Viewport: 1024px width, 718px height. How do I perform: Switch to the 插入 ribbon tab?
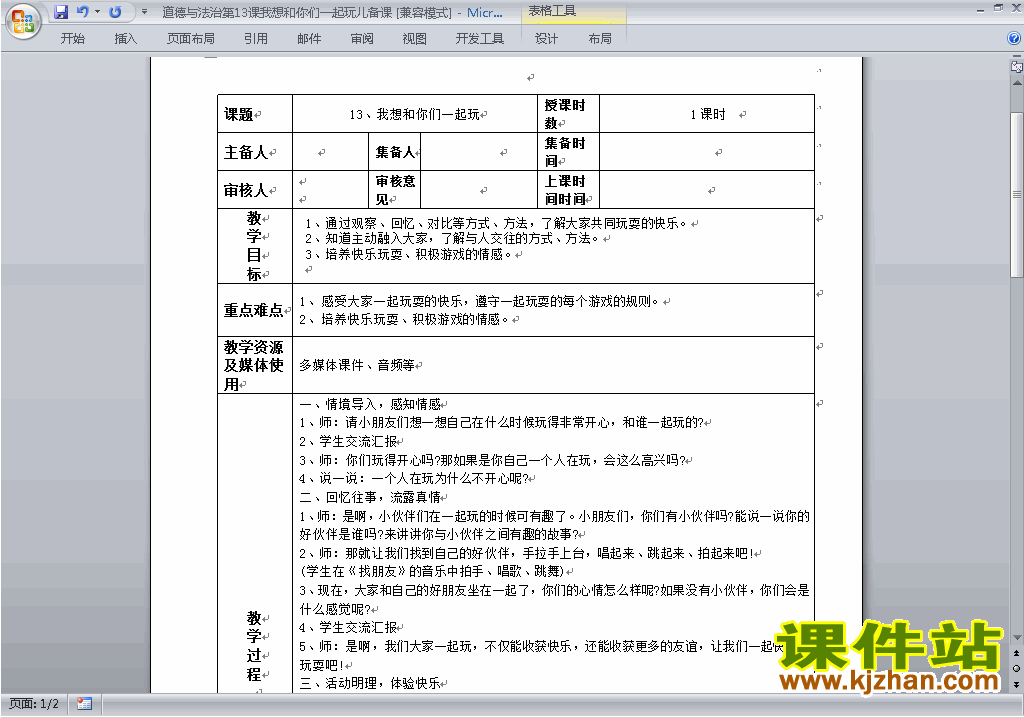click(x=125, y=39)
